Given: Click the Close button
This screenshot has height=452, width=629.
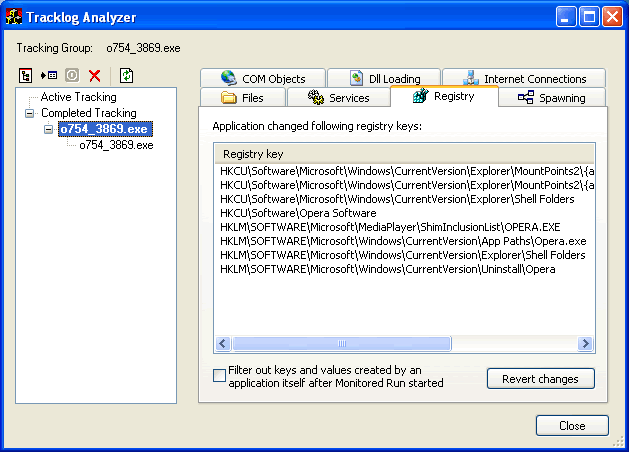Looking at the screenshot, I should [x=572, y=426].
